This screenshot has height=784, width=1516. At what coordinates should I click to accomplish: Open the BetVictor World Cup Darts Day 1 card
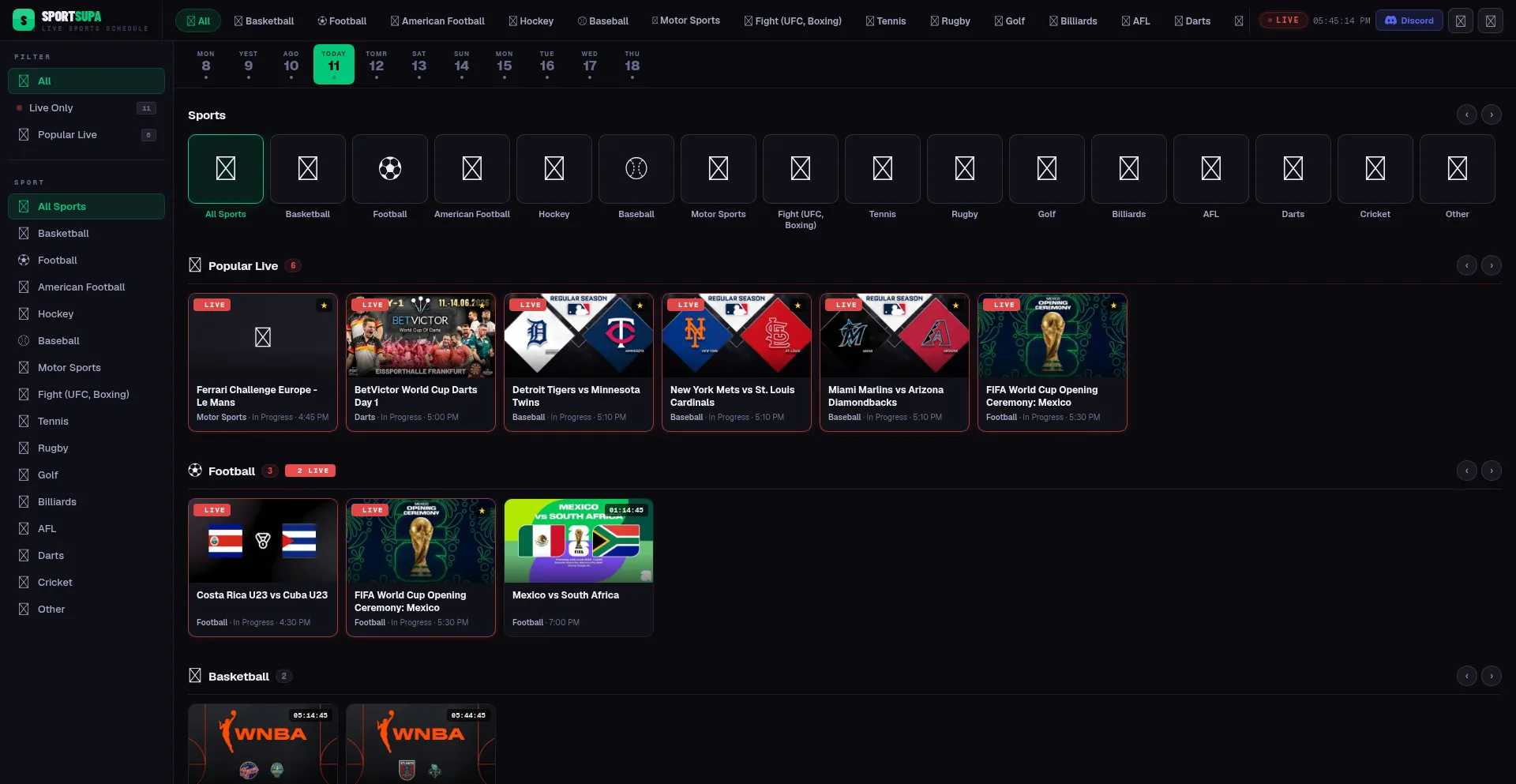coord(421,362)
